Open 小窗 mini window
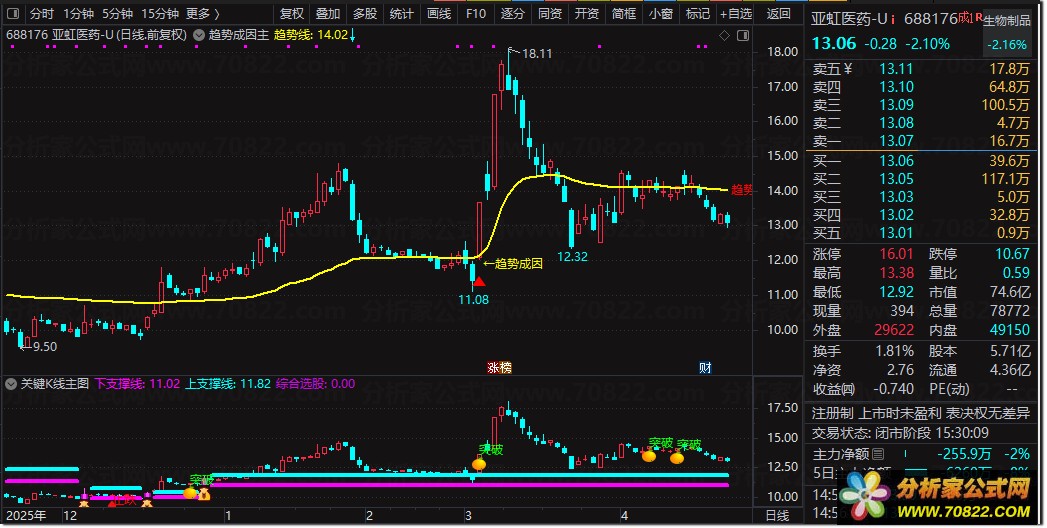The height and width of the screenshot is (528, 1047). (x=660, y=13)
